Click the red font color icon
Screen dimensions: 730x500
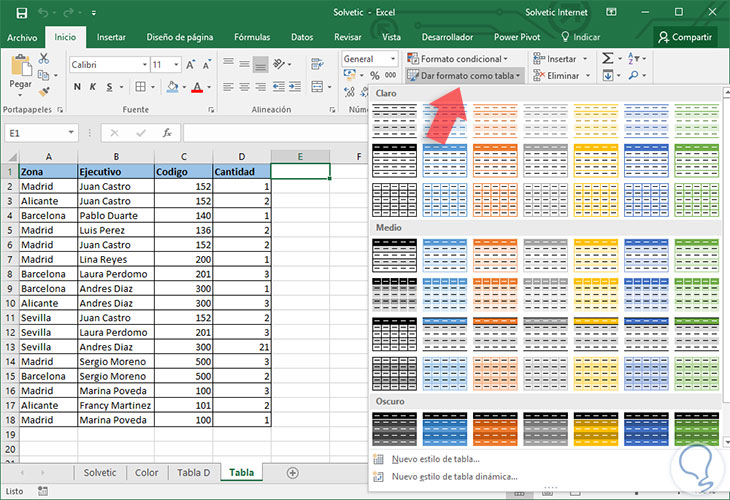[x=198, y=89]
